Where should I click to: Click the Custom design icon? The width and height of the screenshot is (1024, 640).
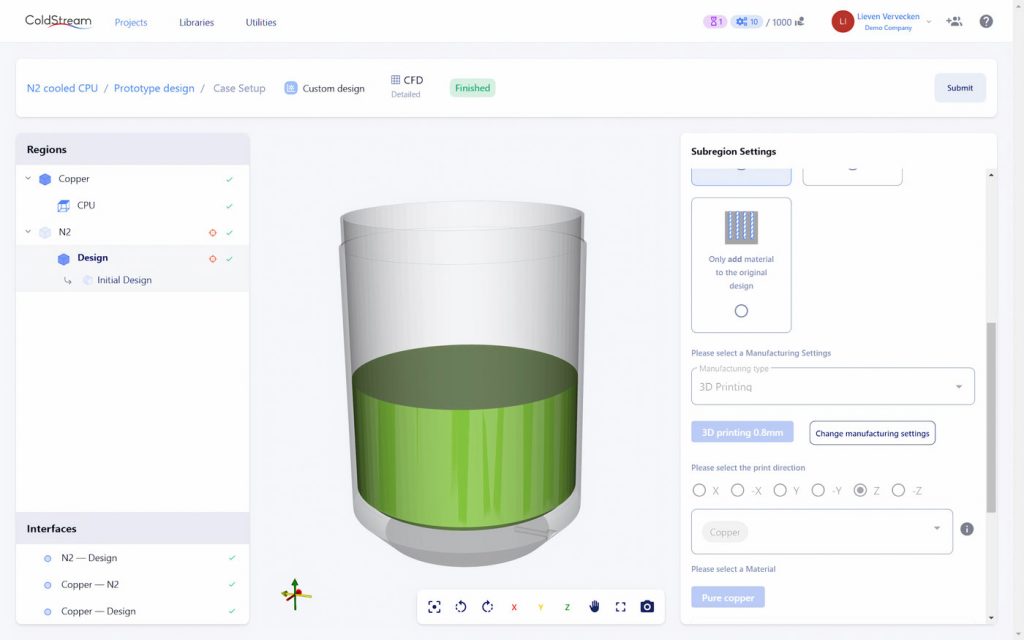click(x=291, y=88)
